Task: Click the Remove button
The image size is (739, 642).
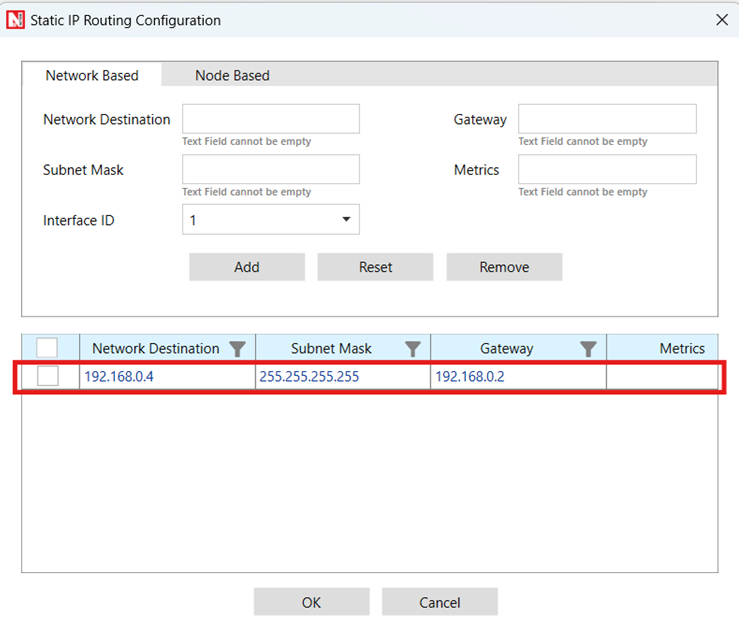Action: coord(504,267)
